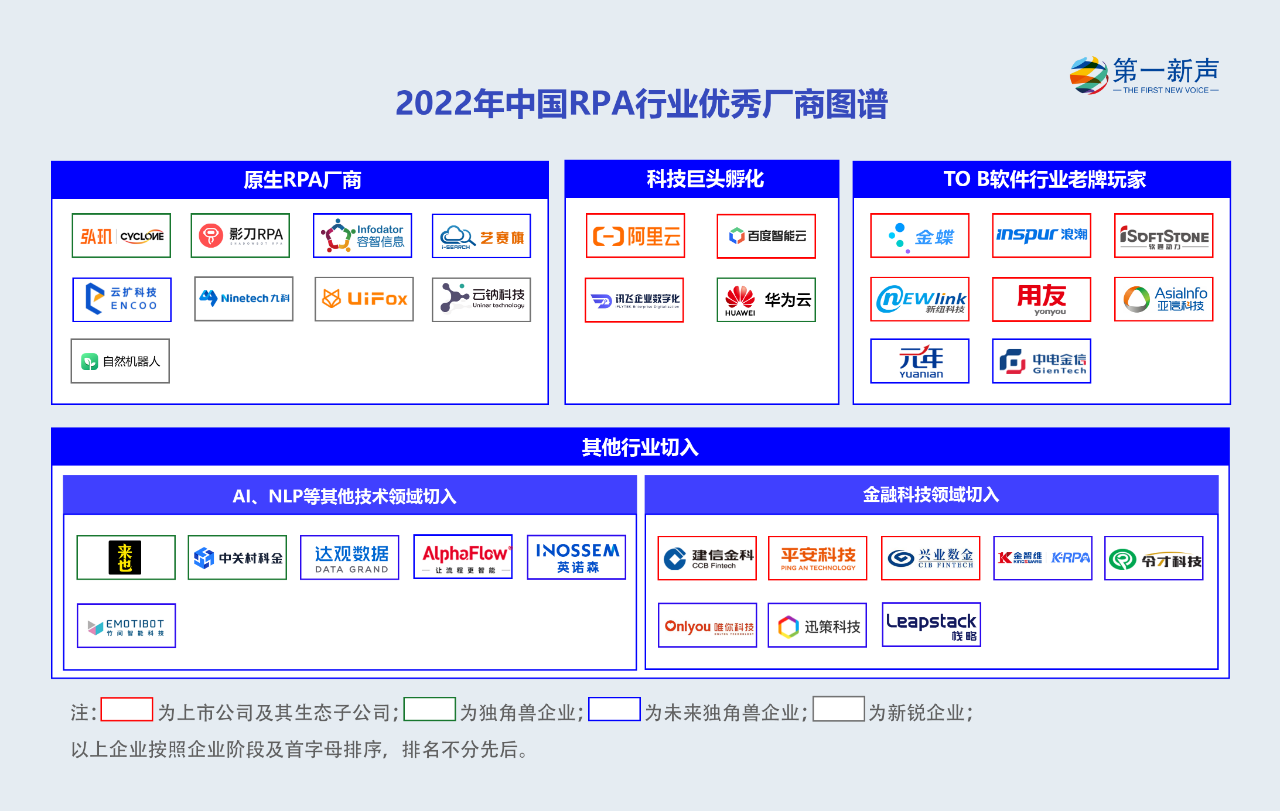This screenshot has height=811, width=1280.
Task: Open the 平安科技 logo tile
Action: (818, 558)
